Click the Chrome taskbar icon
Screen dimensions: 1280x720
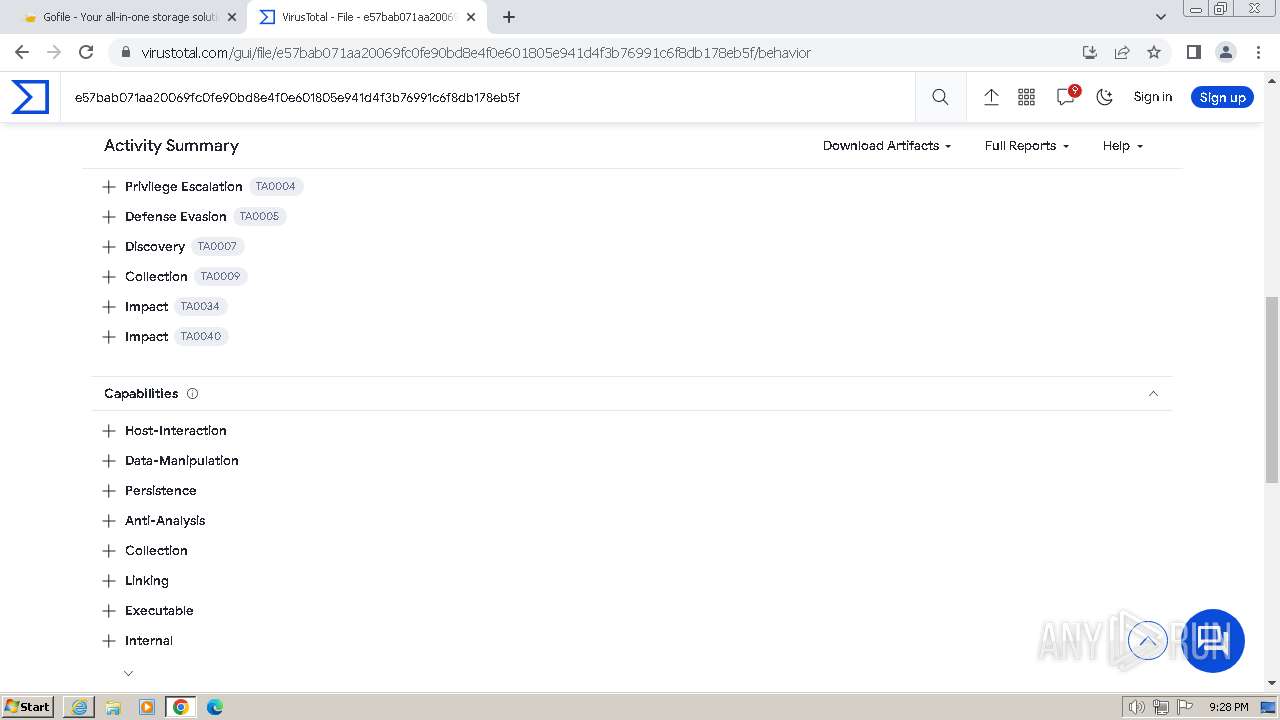click(181, 707)
